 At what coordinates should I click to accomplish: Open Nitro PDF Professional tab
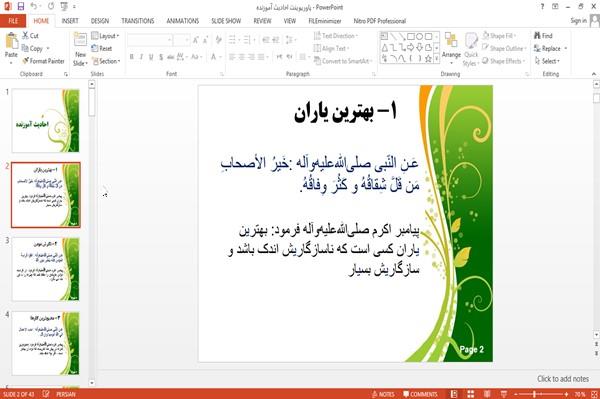click(380, 21)
